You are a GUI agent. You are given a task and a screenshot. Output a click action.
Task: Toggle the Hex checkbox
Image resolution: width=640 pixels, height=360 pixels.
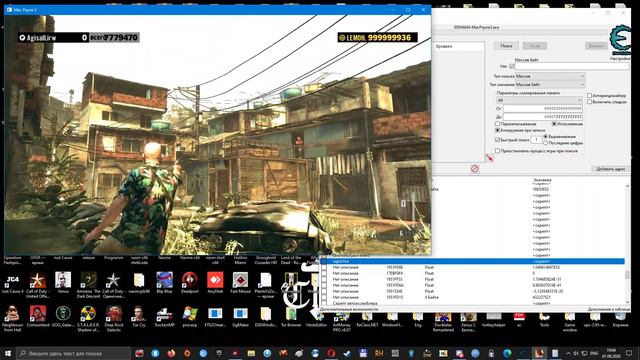coord(512,66)
